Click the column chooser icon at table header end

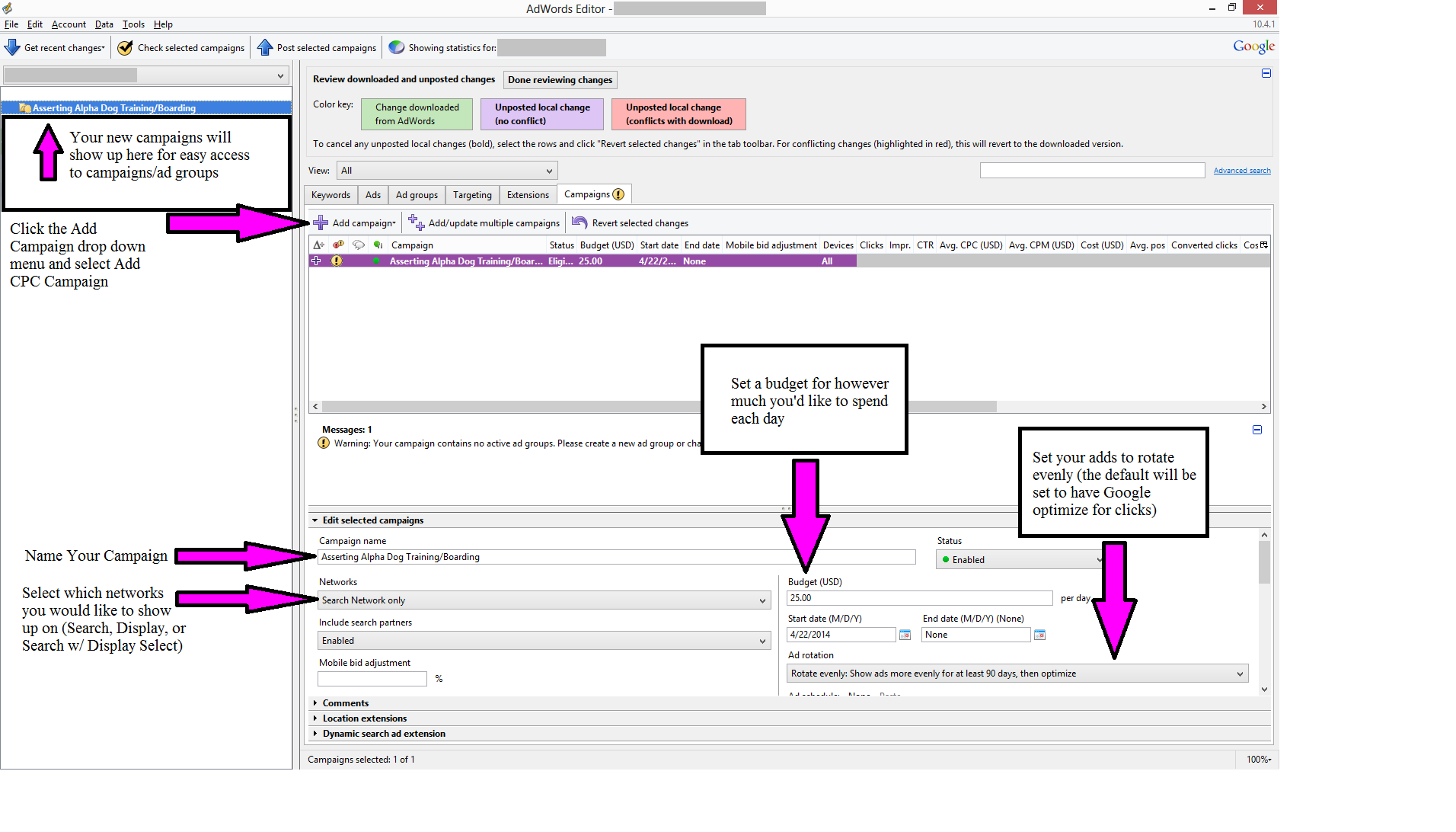click(1264, 245)
